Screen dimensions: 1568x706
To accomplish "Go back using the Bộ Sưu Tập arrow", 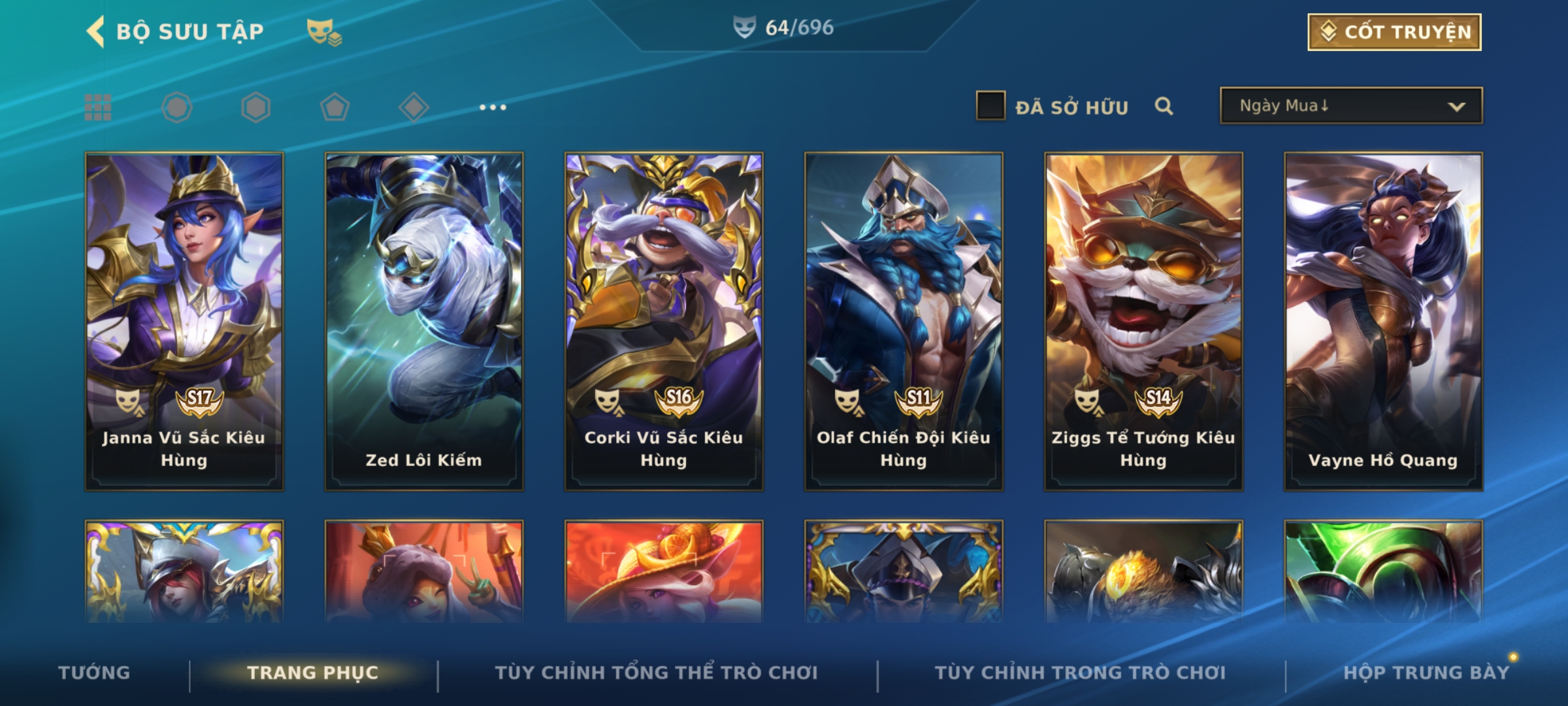I will 96,31.
